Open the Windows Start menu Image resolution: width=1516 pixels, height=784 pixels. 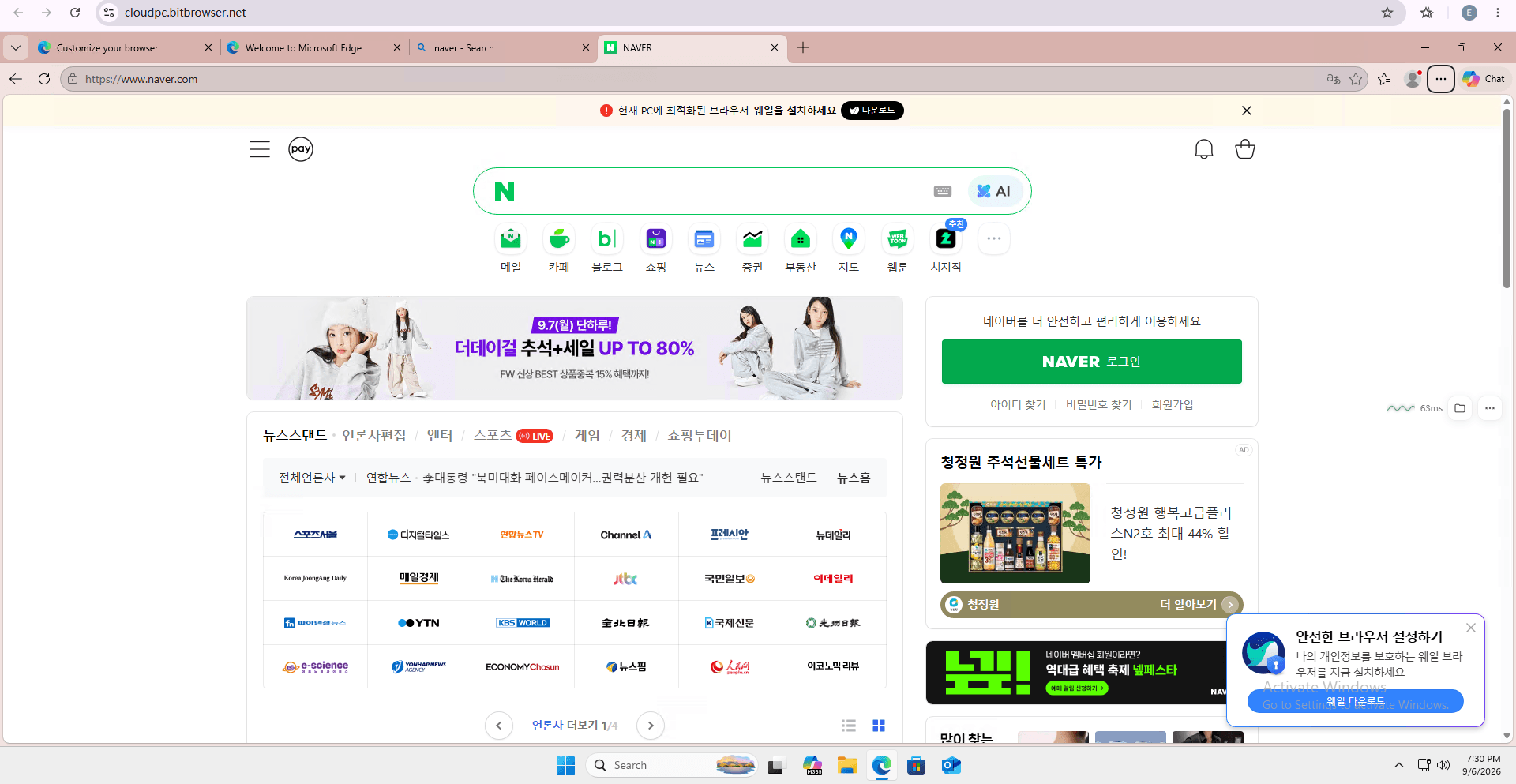click(565, 765)
